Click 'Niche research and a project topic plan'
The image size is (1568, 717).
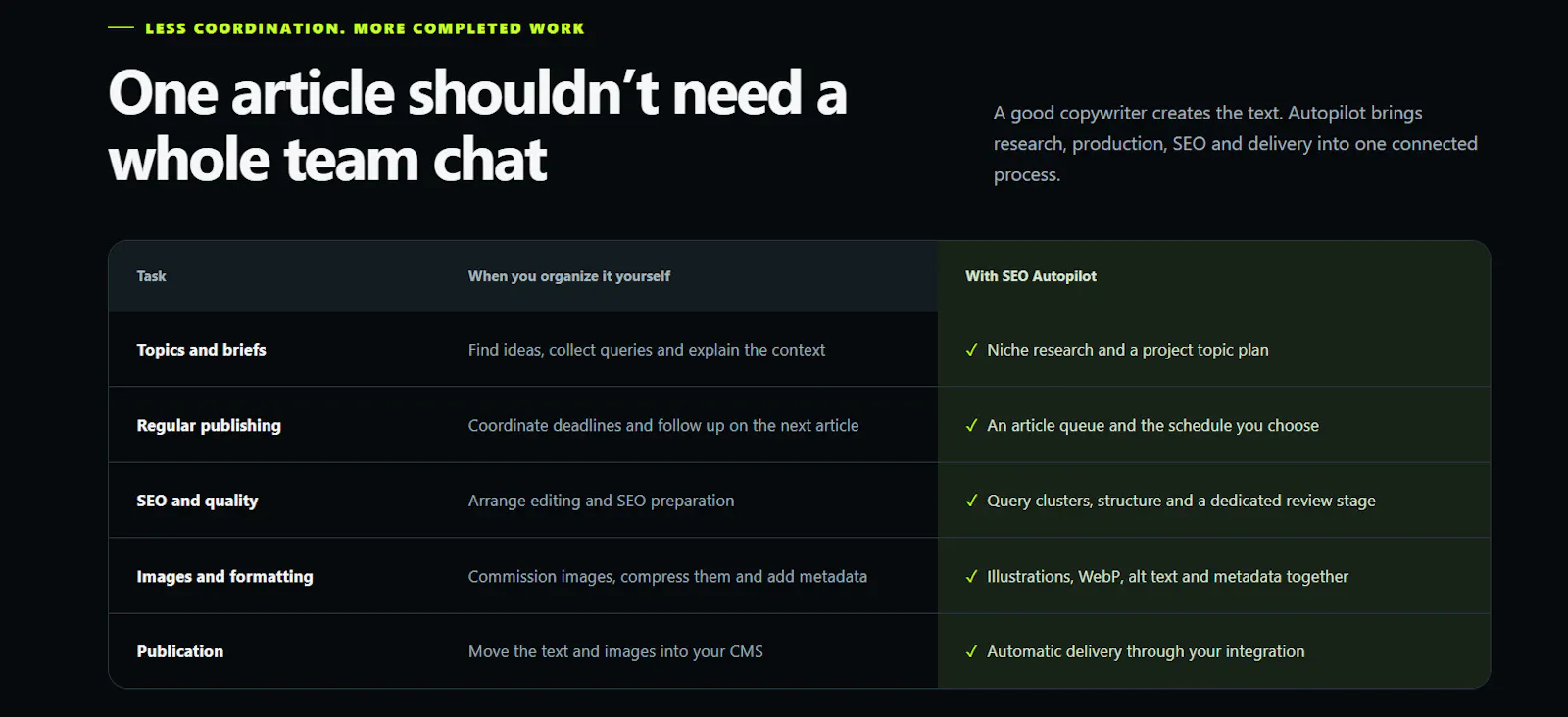tap(1128, 350)
